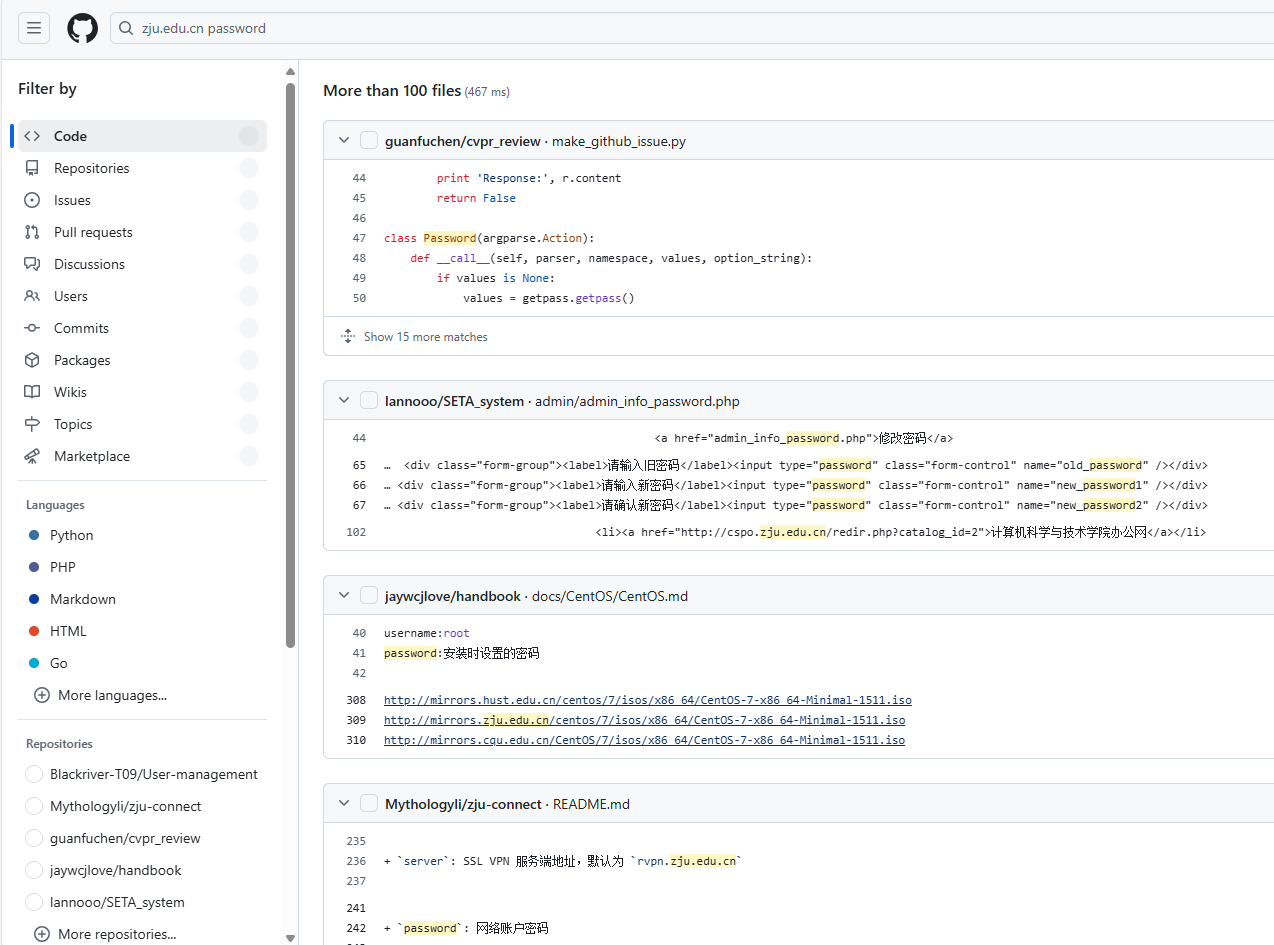Click More languages... button

[112, 695]
